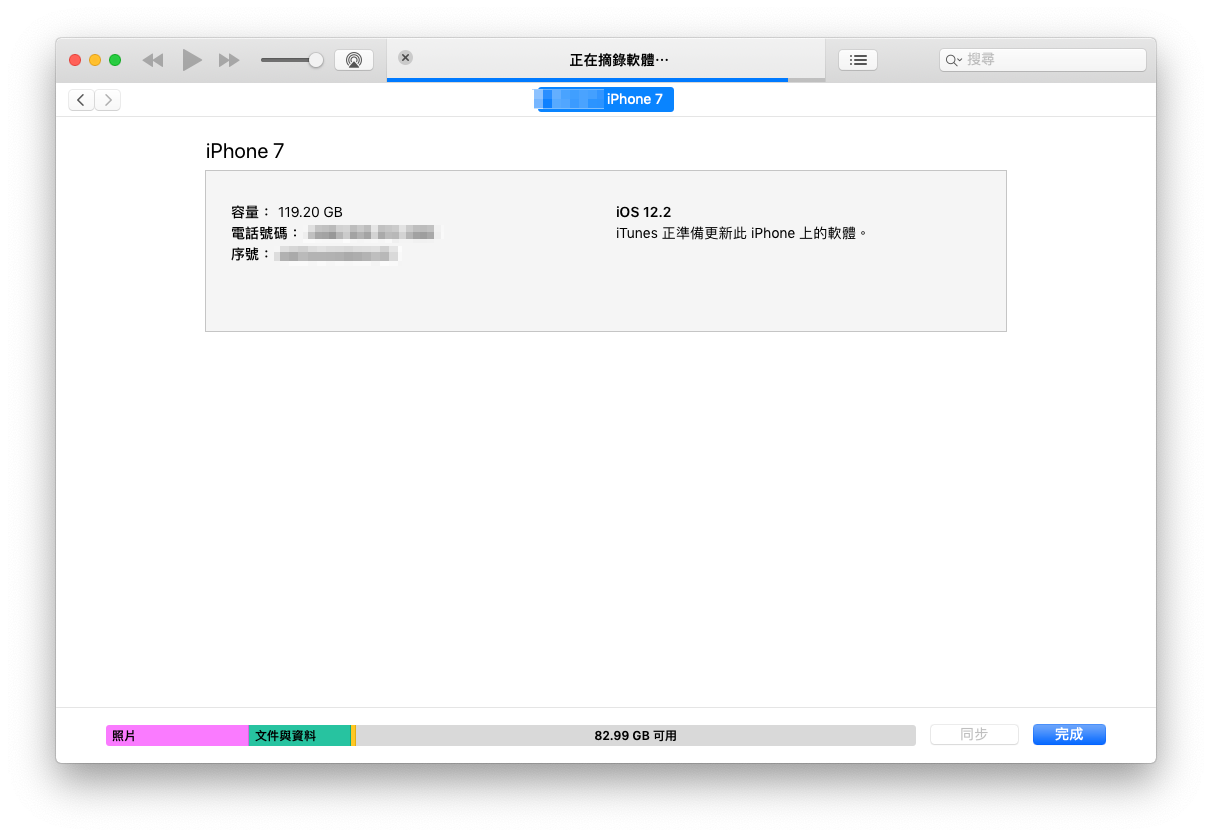Click the search field
The width and height of the screenshot is (1212, 837).
(1043, 60)
